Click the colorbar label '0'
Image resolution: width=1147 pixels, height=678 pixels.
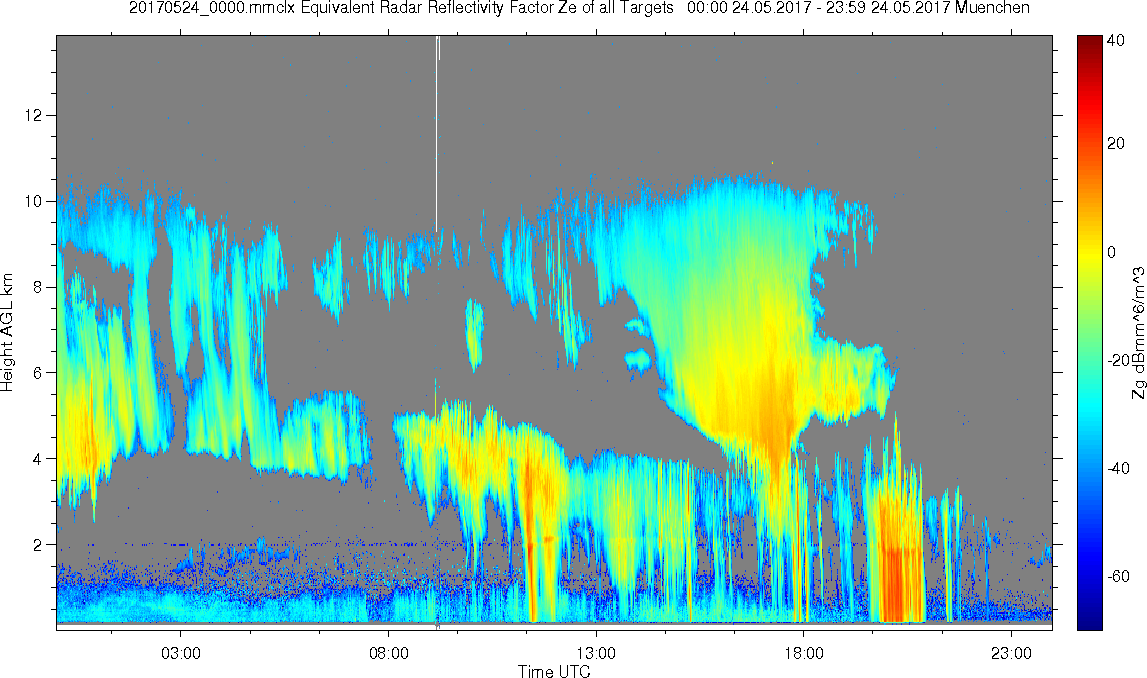pos(1112,252)
